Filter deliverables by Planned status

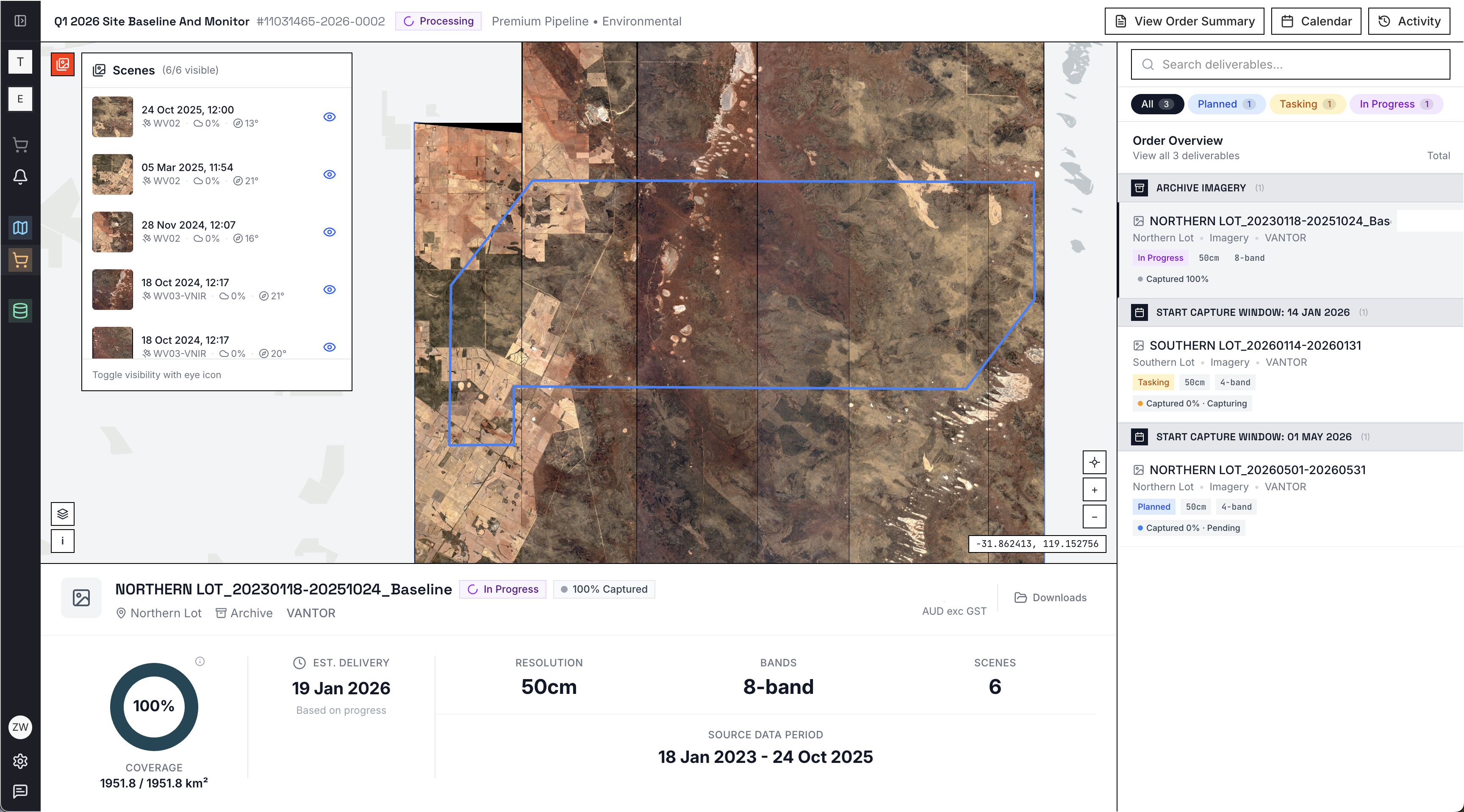coord(1226,104)
